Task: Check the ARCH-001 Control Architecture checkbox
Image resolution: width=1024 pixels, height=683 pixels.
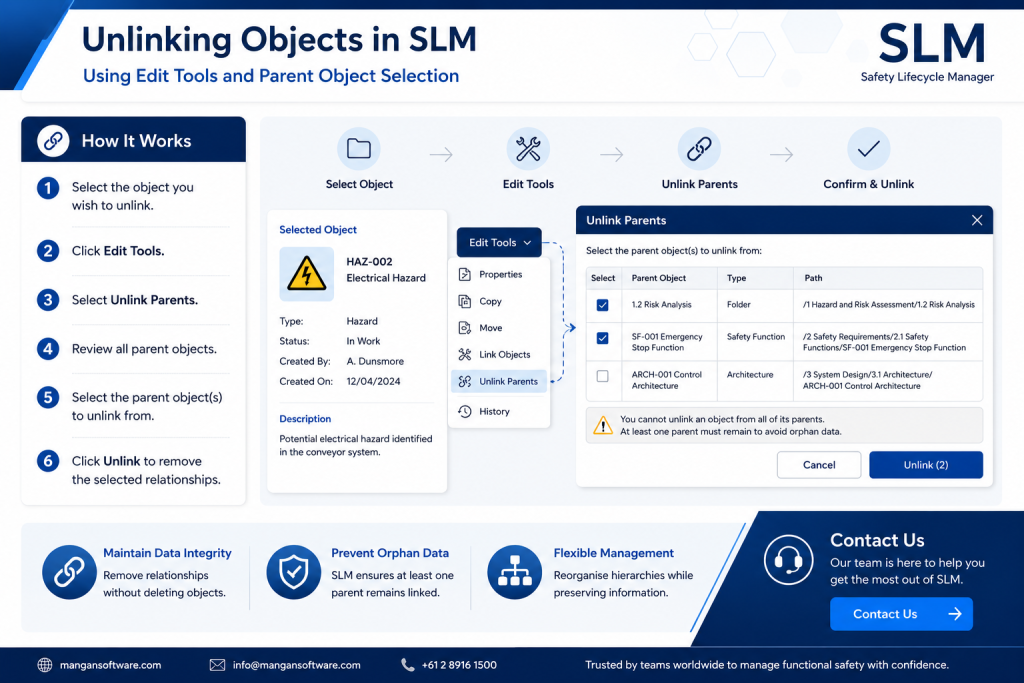Action: tap(602, 376)
